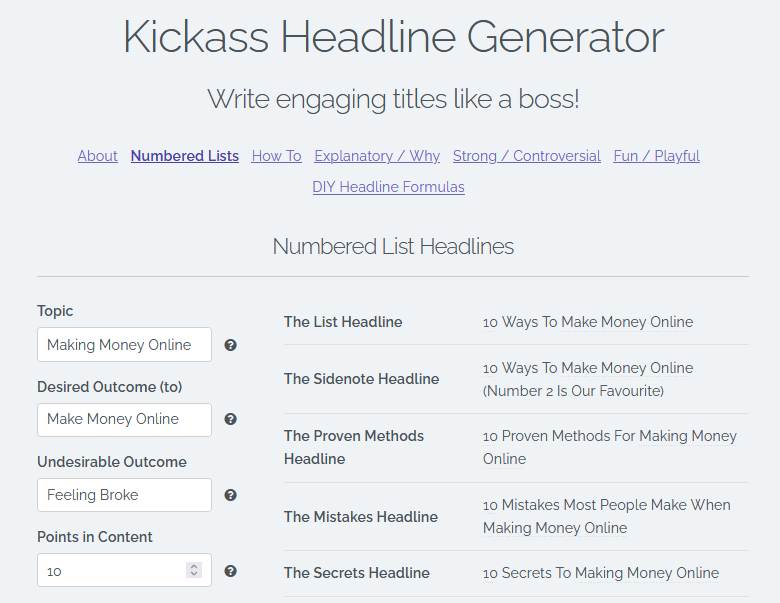
Task: Open the About link
Action: pyautogui.click(x=98, y=156)
